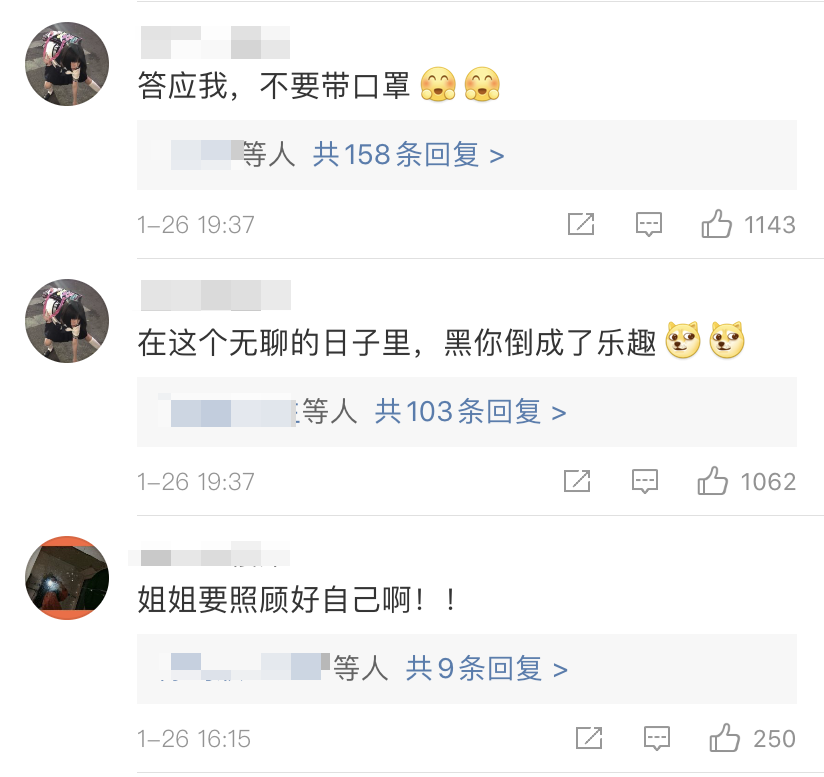Like the comment showing 250 likes
The image size is (824, 777).
click(x=725, y=738)
